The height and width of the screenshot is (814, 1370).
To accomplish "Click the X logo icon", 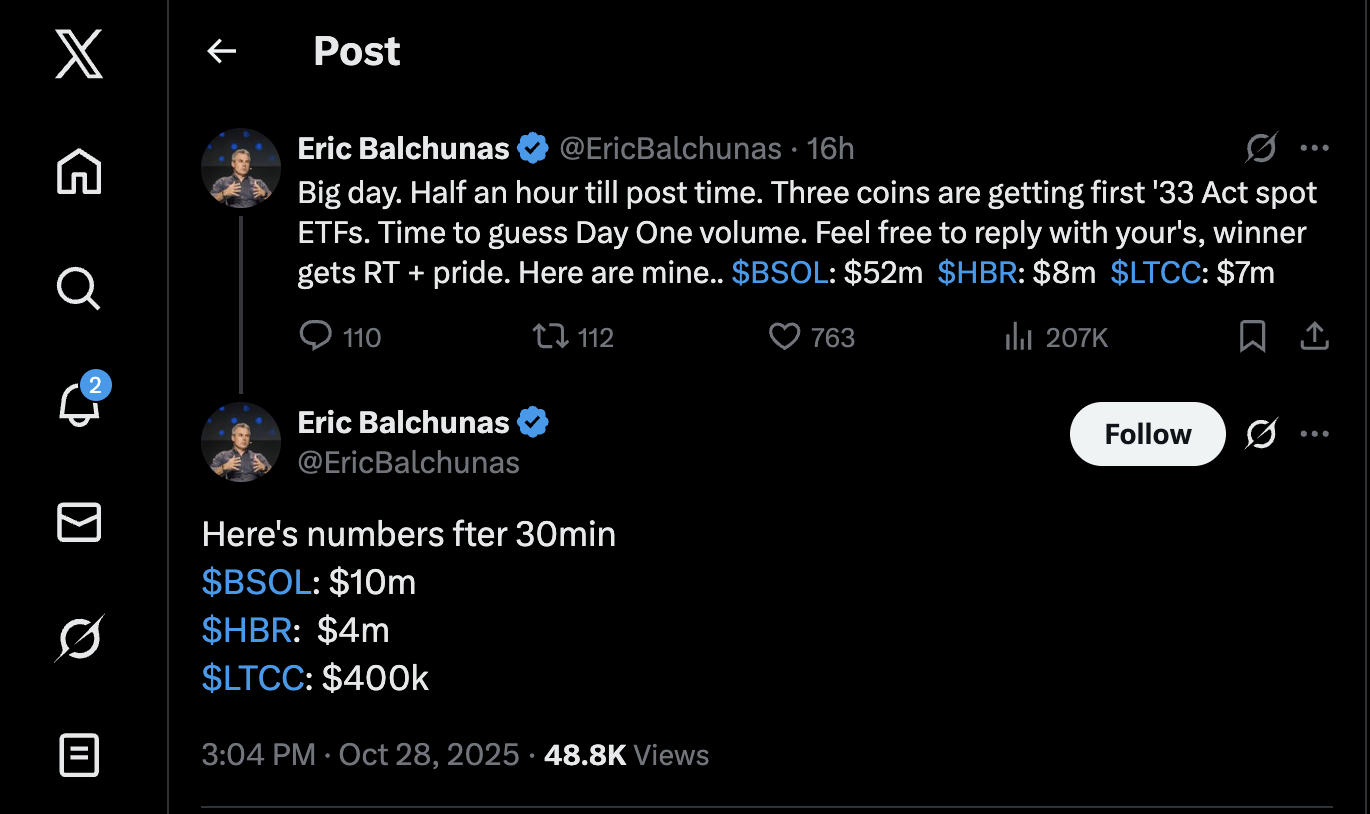I will 79,53.
